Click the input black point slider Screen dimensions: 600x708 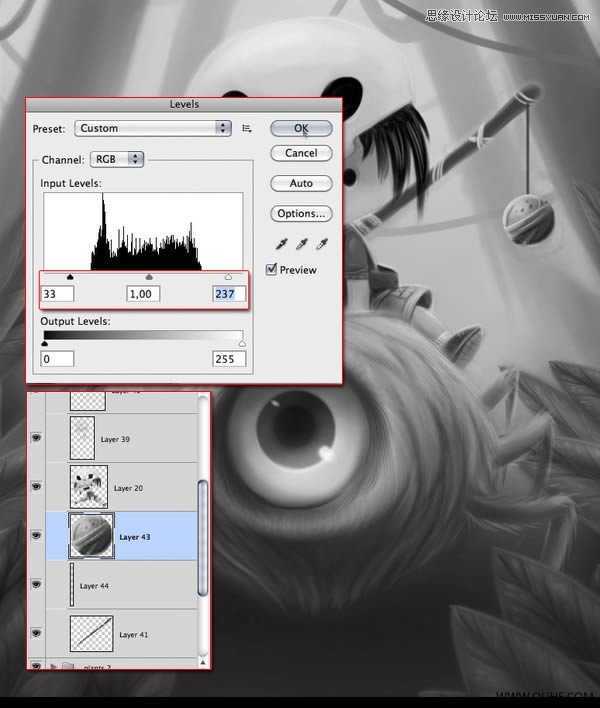(70, 276)
